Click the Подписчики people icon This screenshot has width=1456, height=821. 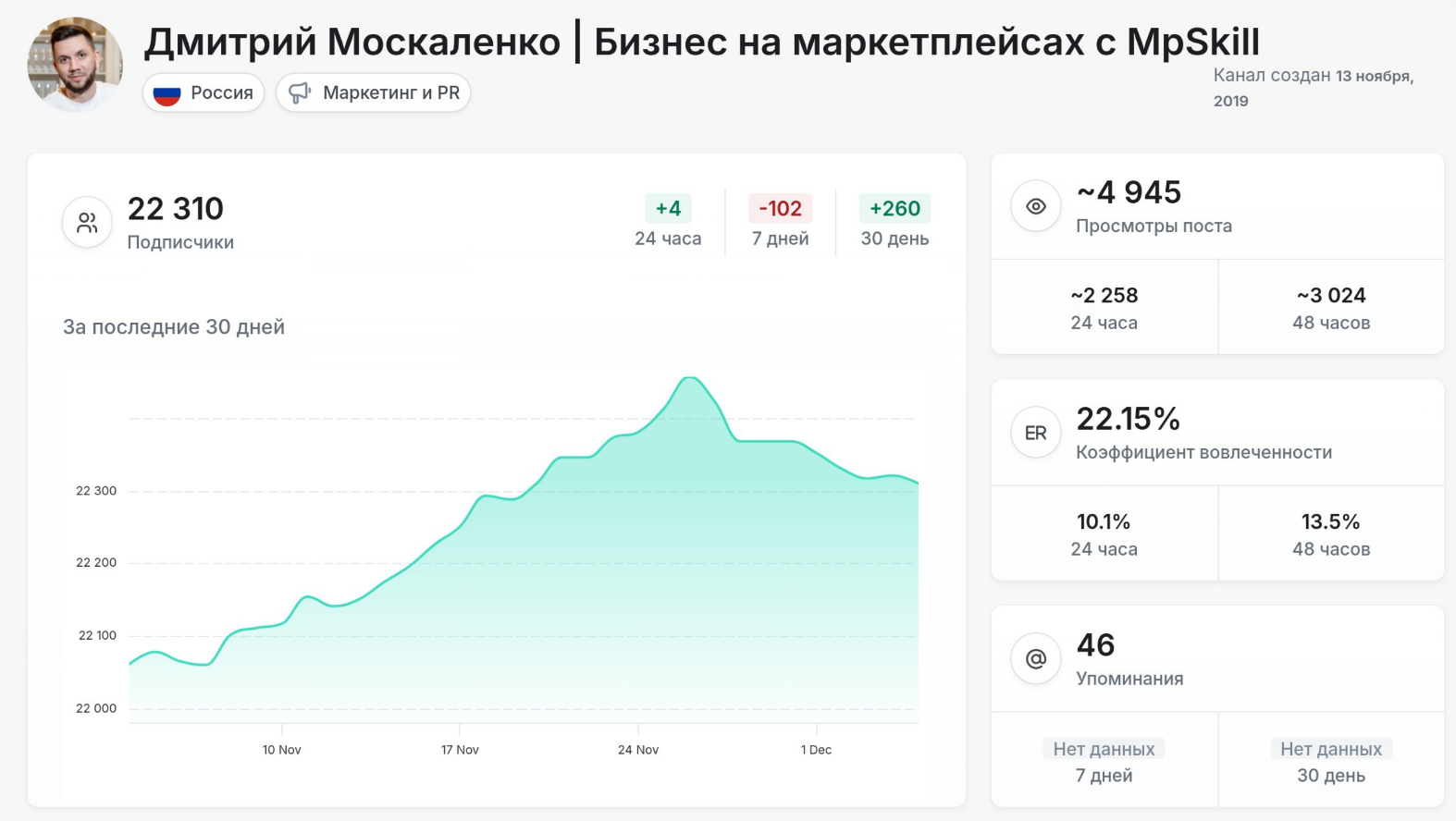point(86,222)
